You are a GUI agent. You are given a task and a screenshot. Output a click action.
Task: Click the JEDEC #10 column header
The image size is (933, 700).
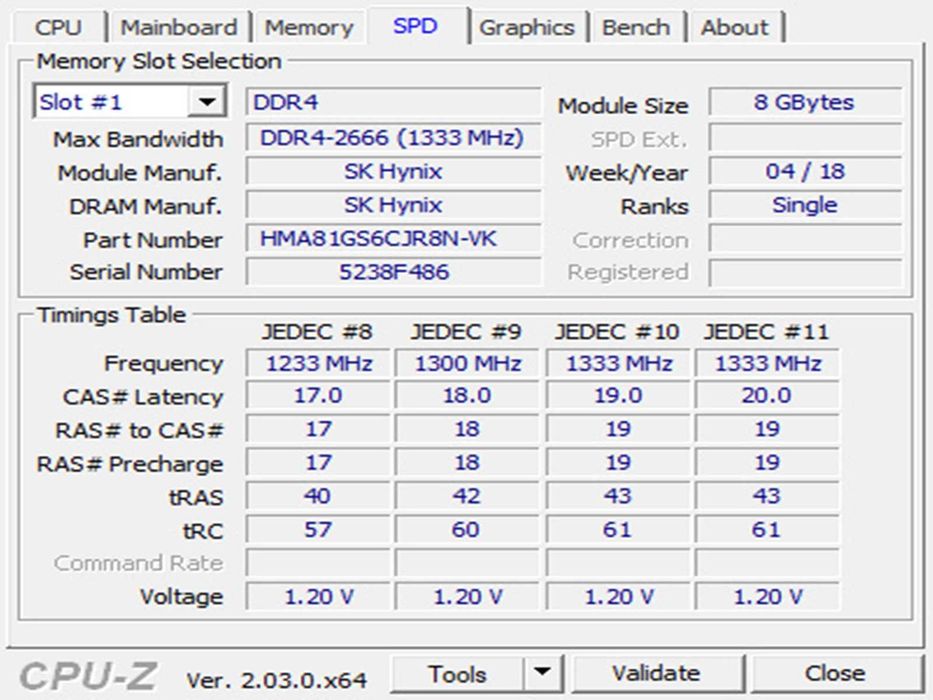(x=617, y=332)
